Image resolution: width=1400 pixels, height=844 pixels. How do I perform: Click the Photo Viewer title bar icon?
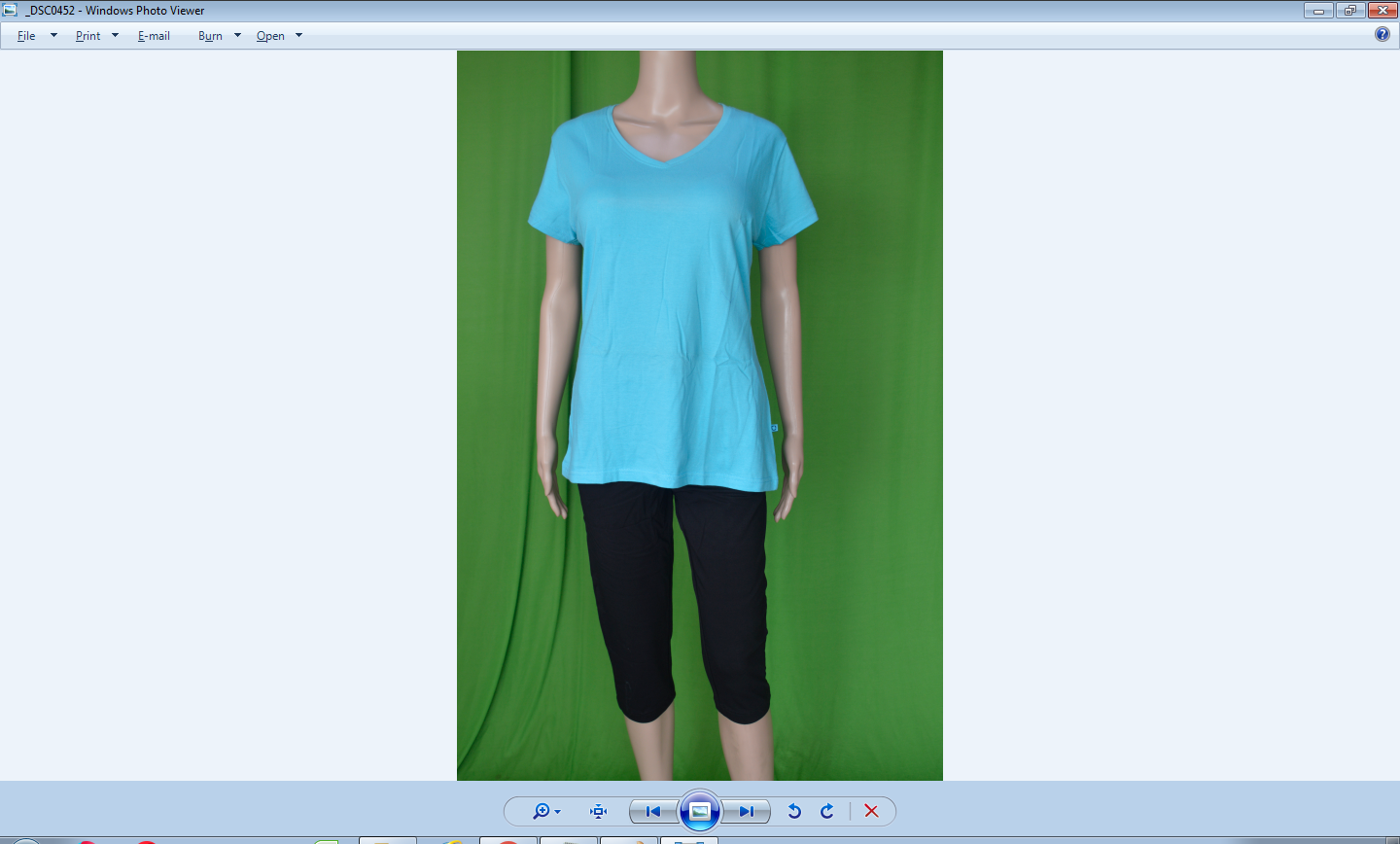click(10, 10)
